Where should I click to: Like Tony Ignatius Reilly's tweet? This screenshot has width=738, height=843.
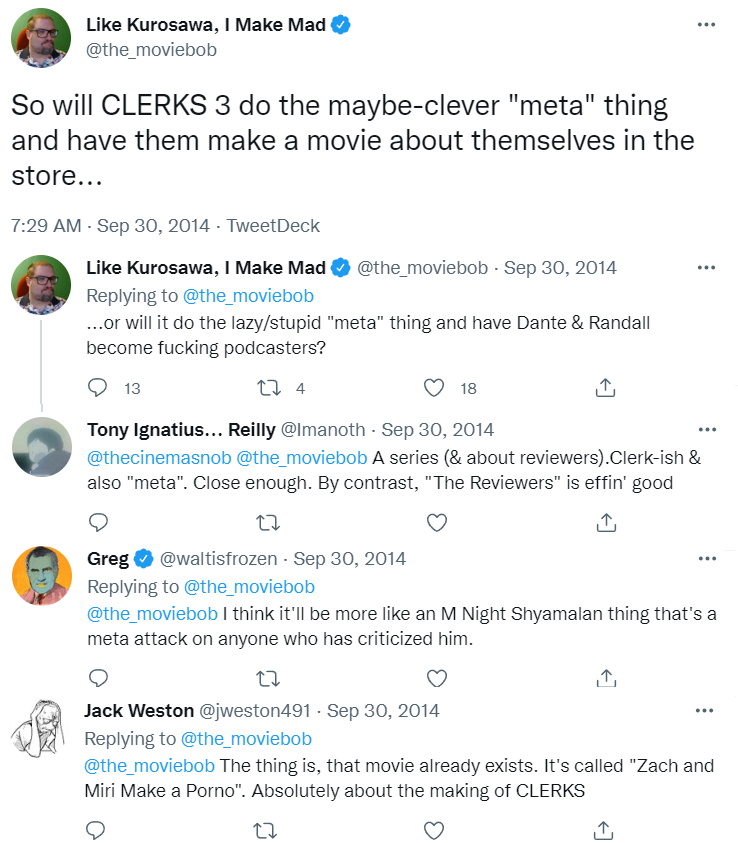tap(436, 522)
